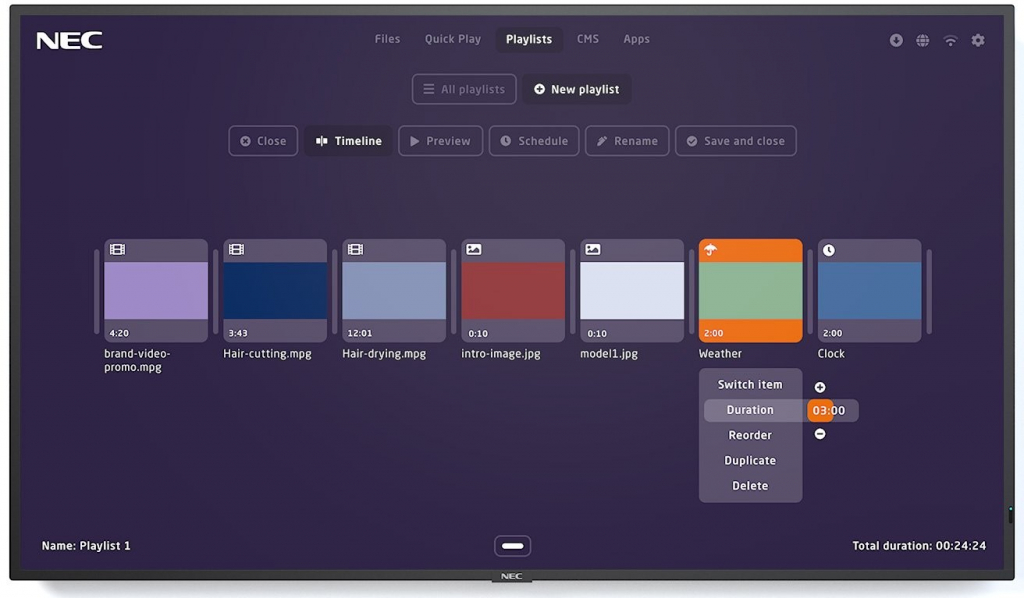Choose Reorder from the item menu
The image size is (1024, 598).
click(750, 435)
